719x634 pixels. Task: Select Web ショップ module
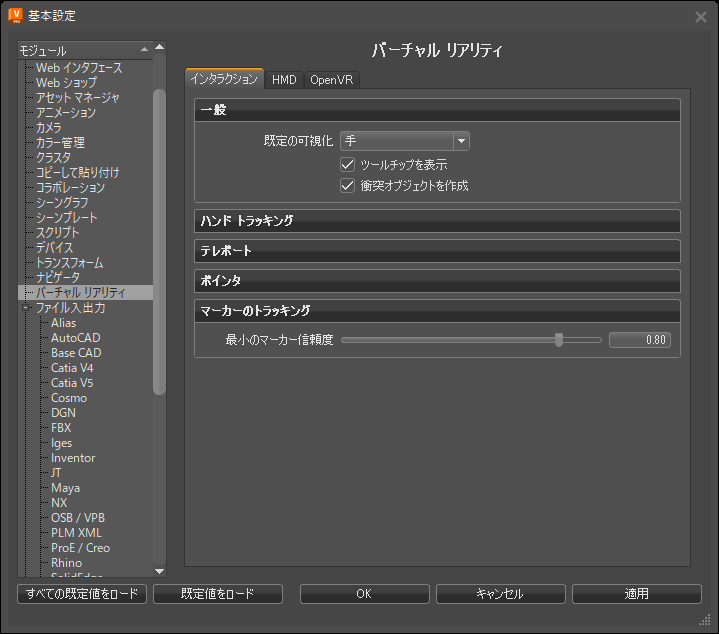66,83
